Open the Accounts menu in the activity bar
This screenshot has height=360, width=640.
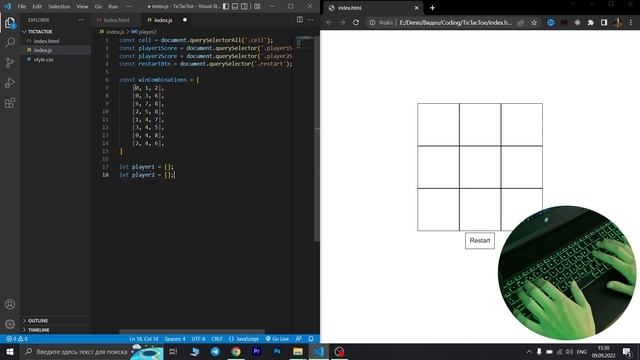[10, 304]
